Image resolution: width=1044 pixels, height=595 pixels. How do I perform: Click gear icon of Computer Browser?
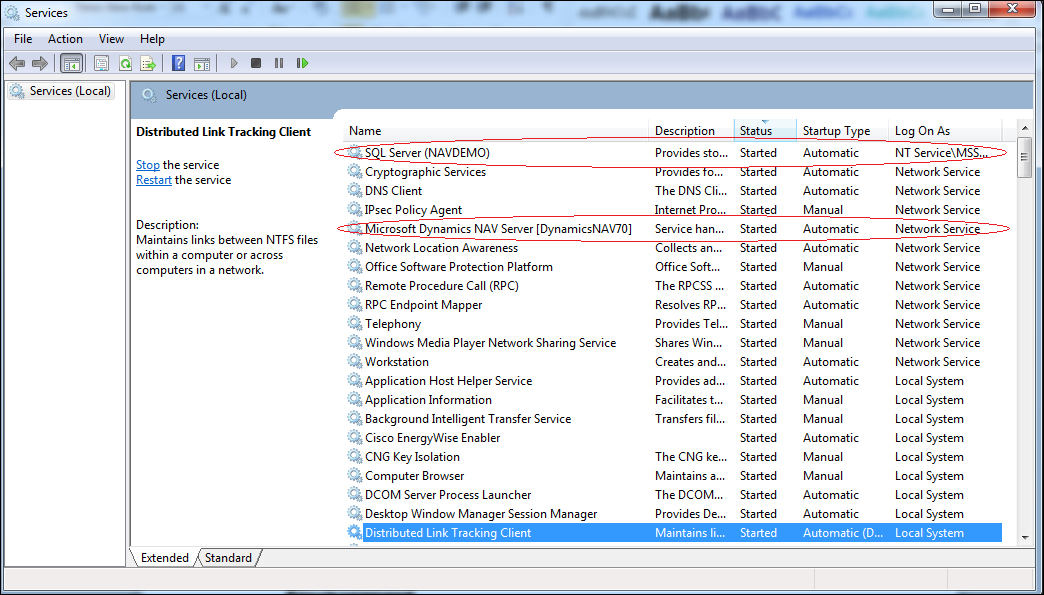point(355,476)
